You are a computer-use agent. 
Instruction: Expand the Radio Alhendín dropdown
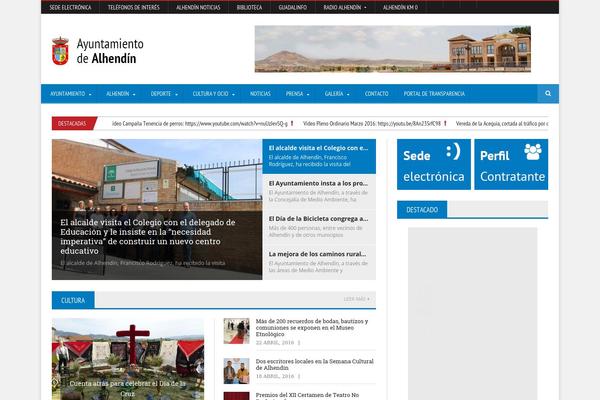click(x=345, y=7)
